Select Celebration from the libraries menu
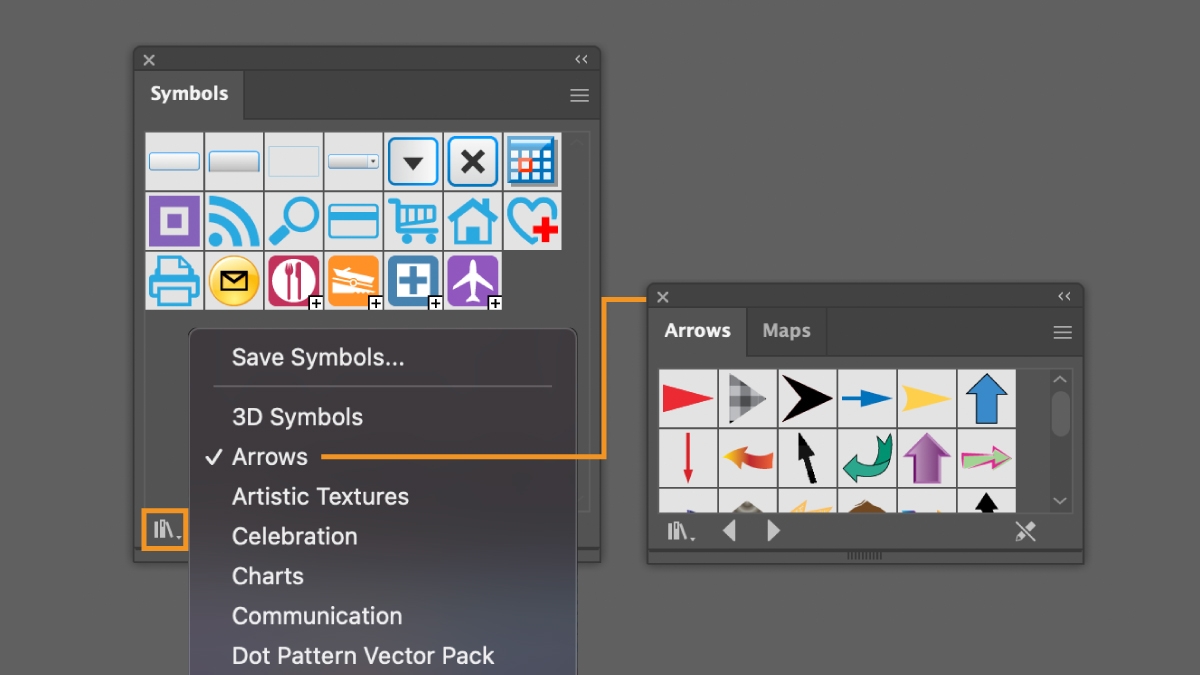This screenshot has height=675, width=1200. tap(294, 536)
